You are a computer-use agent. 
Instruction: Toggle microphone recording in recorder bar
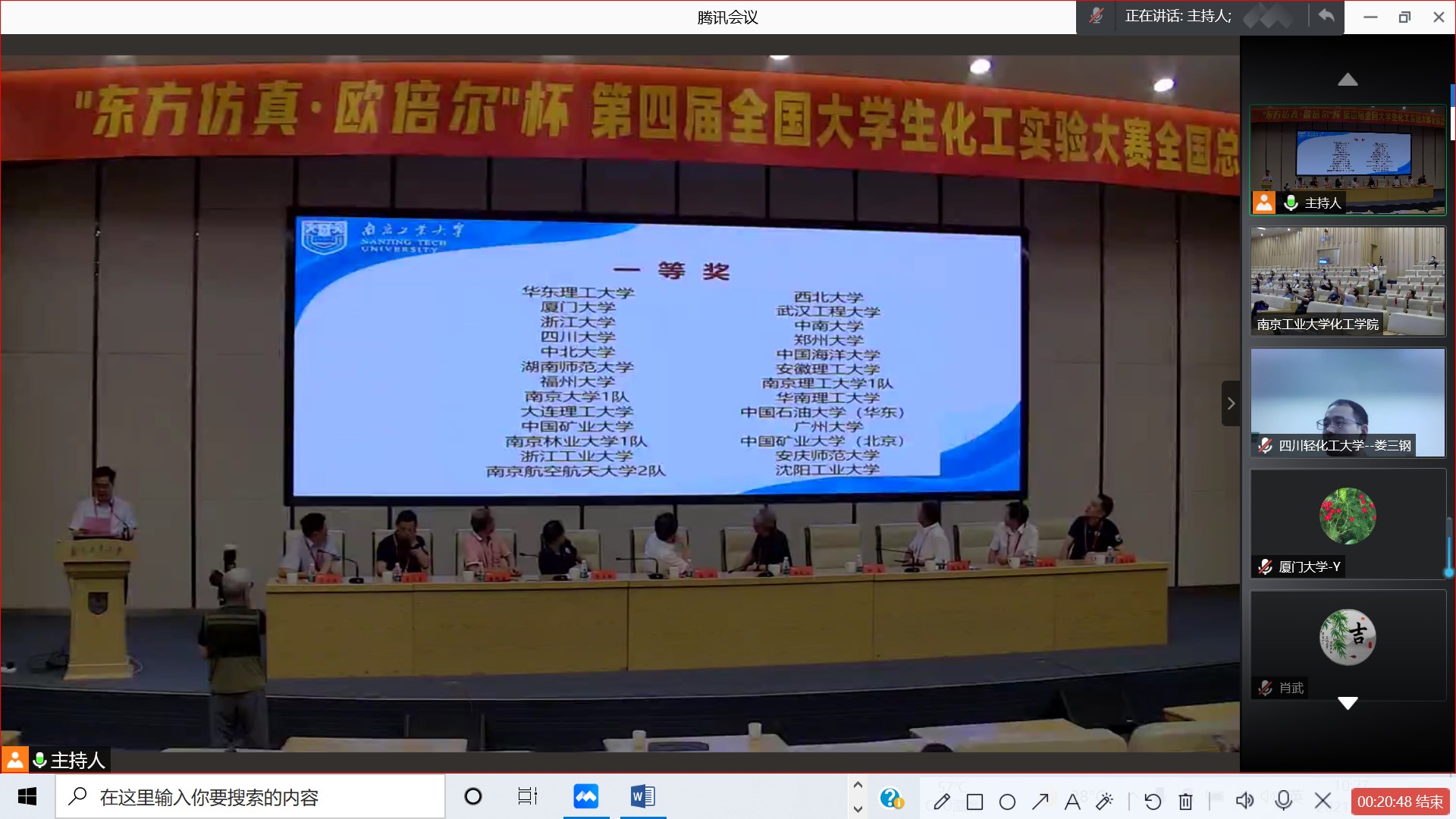tap(1284, 801)
